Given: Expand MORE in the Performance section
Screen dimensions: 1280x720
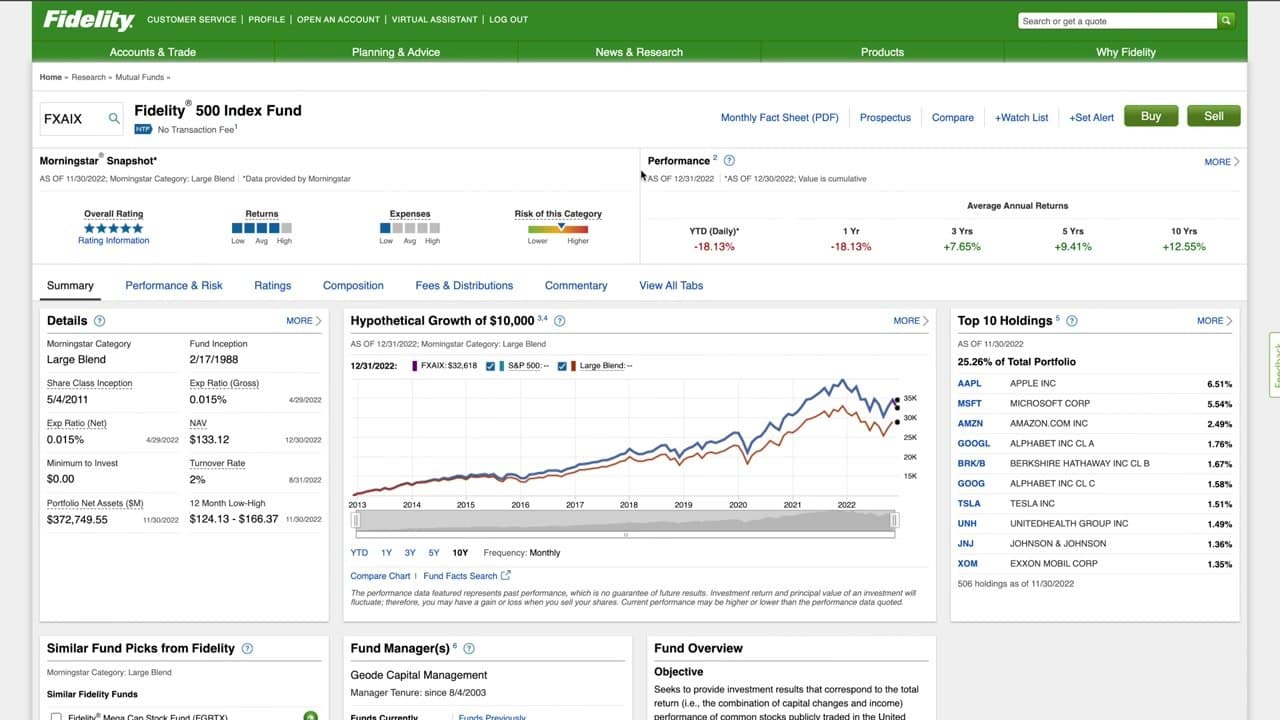Looking at the screenshot, I should click(1221, 161).
